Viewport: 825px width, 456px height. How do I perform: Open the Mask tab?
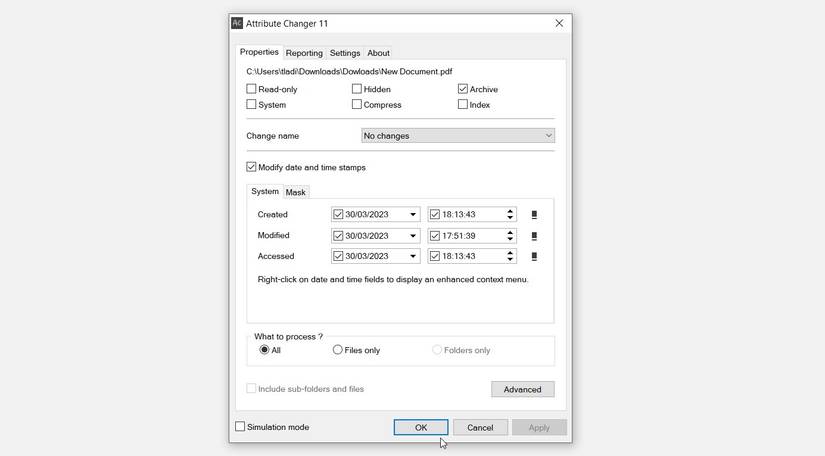296,192
